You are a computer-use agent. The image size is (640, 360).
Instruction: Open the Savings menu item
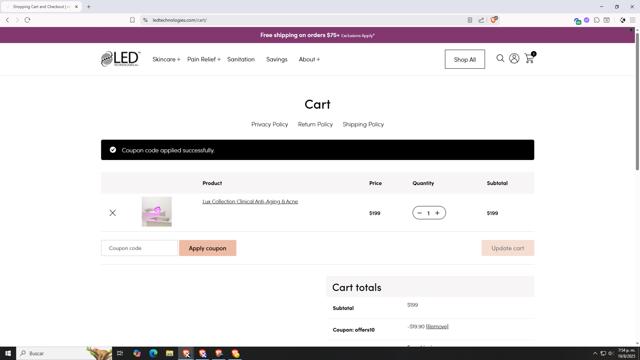[277, 59]
